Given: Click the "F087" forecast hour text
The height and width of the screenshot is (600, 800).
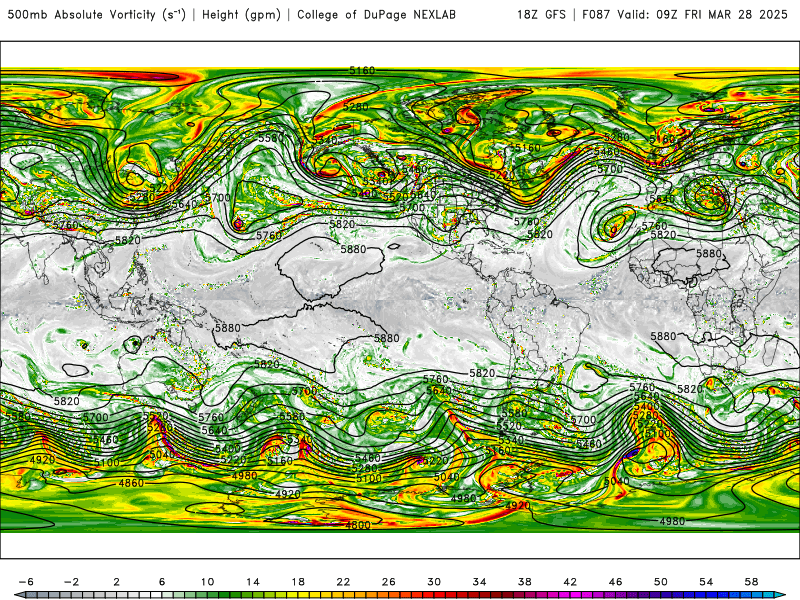Looking at the screenshot, I should (596, 15).
